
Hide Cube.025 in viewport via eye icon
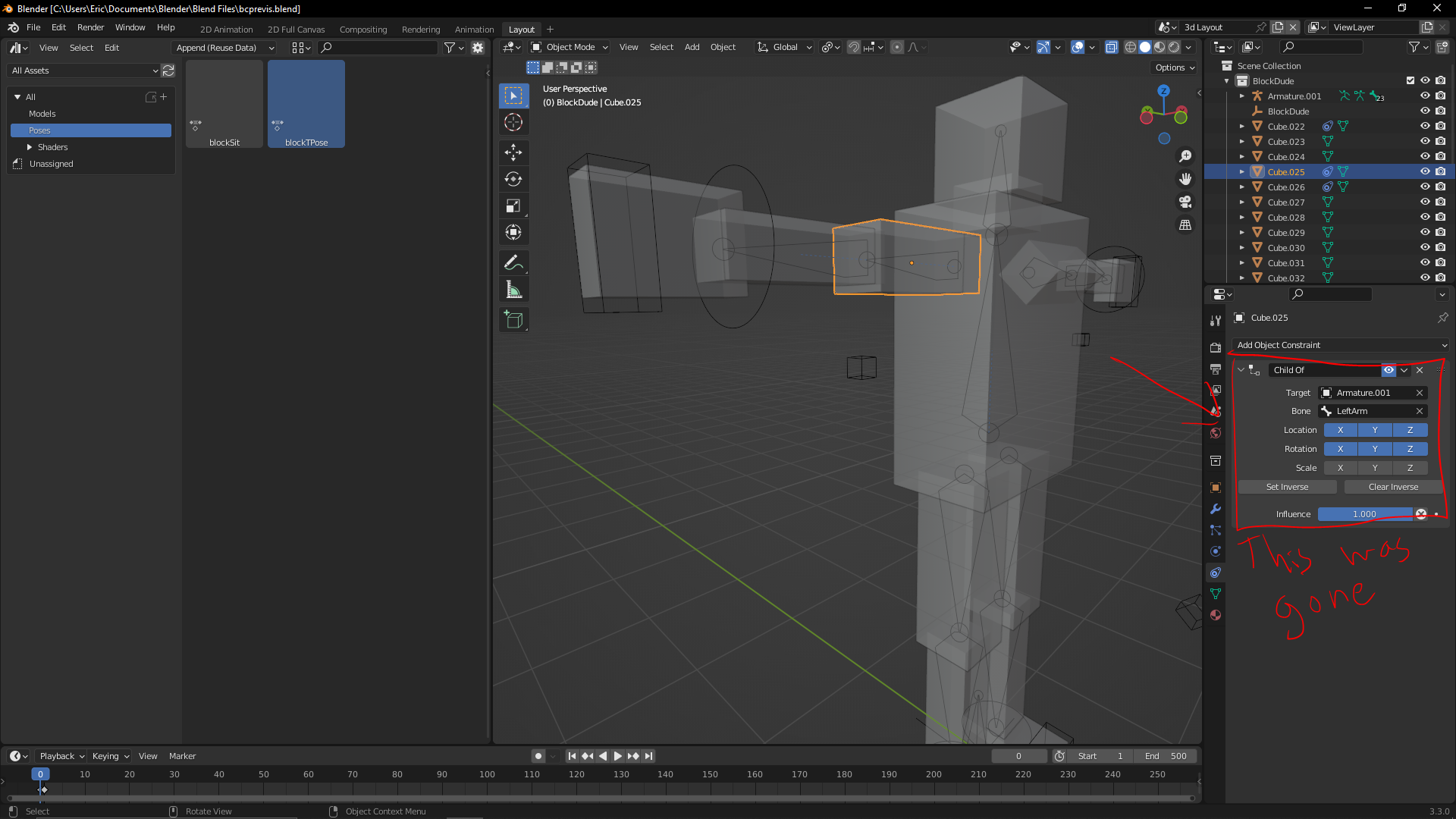(x=1425, y=172)
